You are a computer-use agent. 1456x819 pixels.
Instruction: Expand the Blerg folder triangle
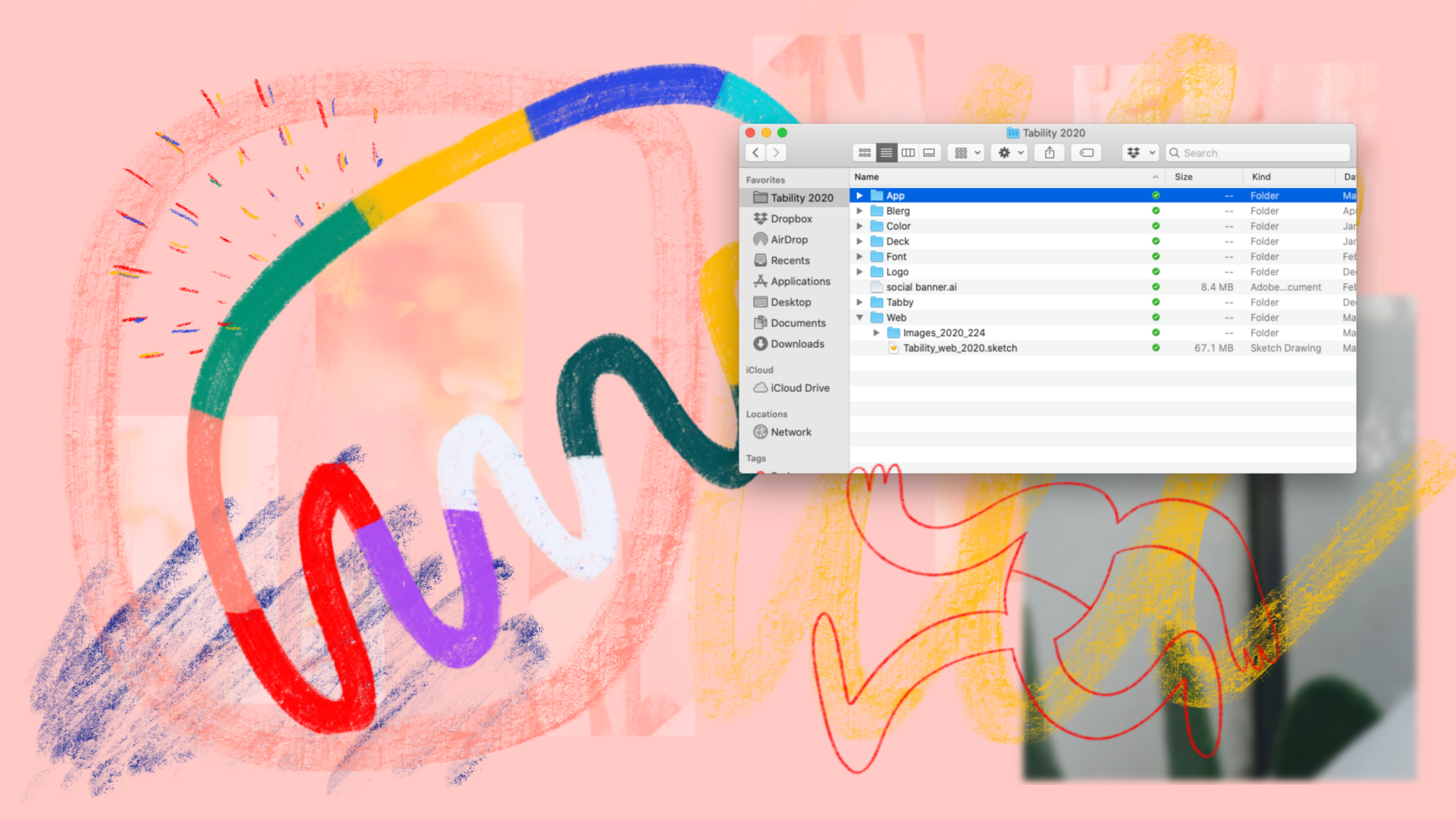click(x=859, y=211)
